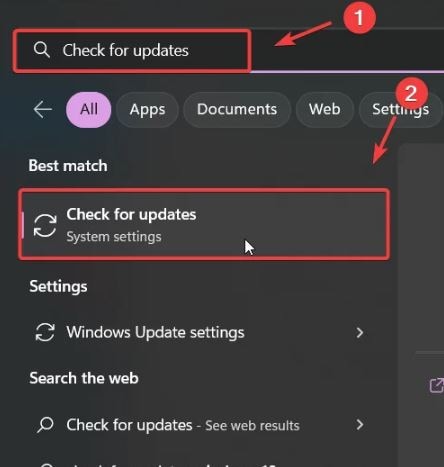Switch to the Documents filter
This screenshot has height=467, width=444.
click(237, 110)
